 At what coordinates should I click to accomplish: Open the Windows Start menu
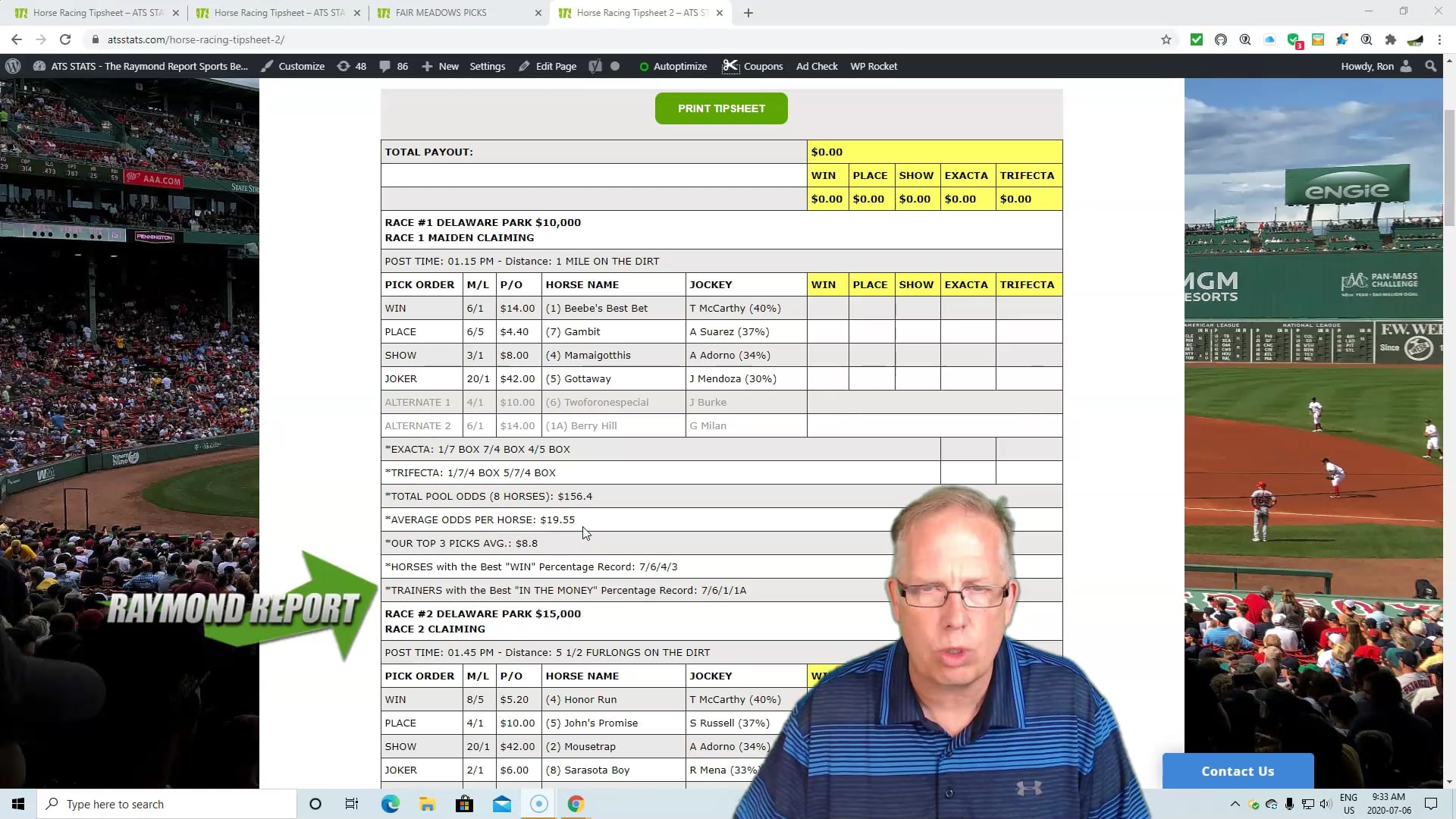[x=18, y=804]
